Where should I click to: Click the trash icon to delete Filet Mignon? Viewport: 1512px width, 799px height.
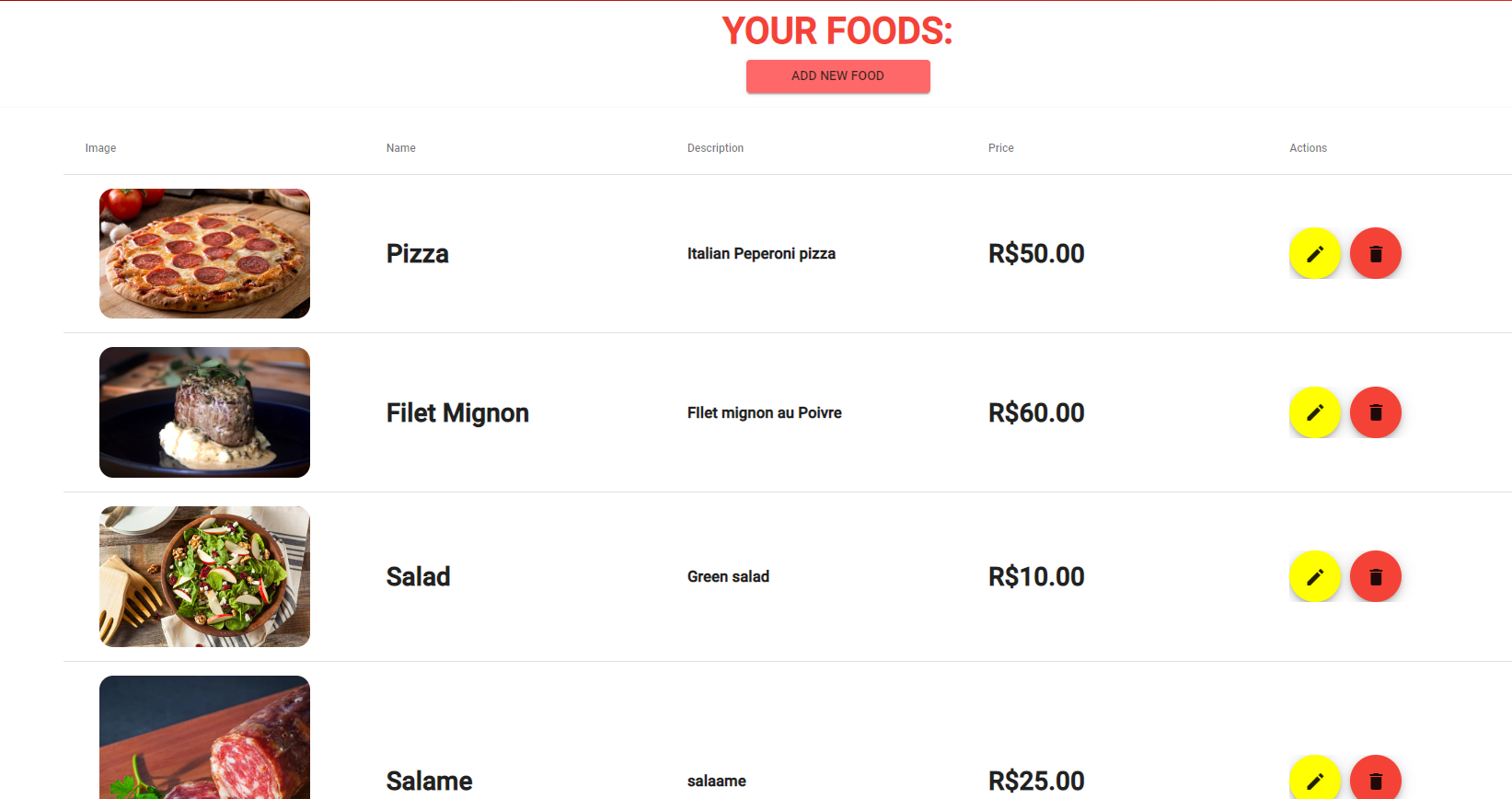[x=1376, y=412]
